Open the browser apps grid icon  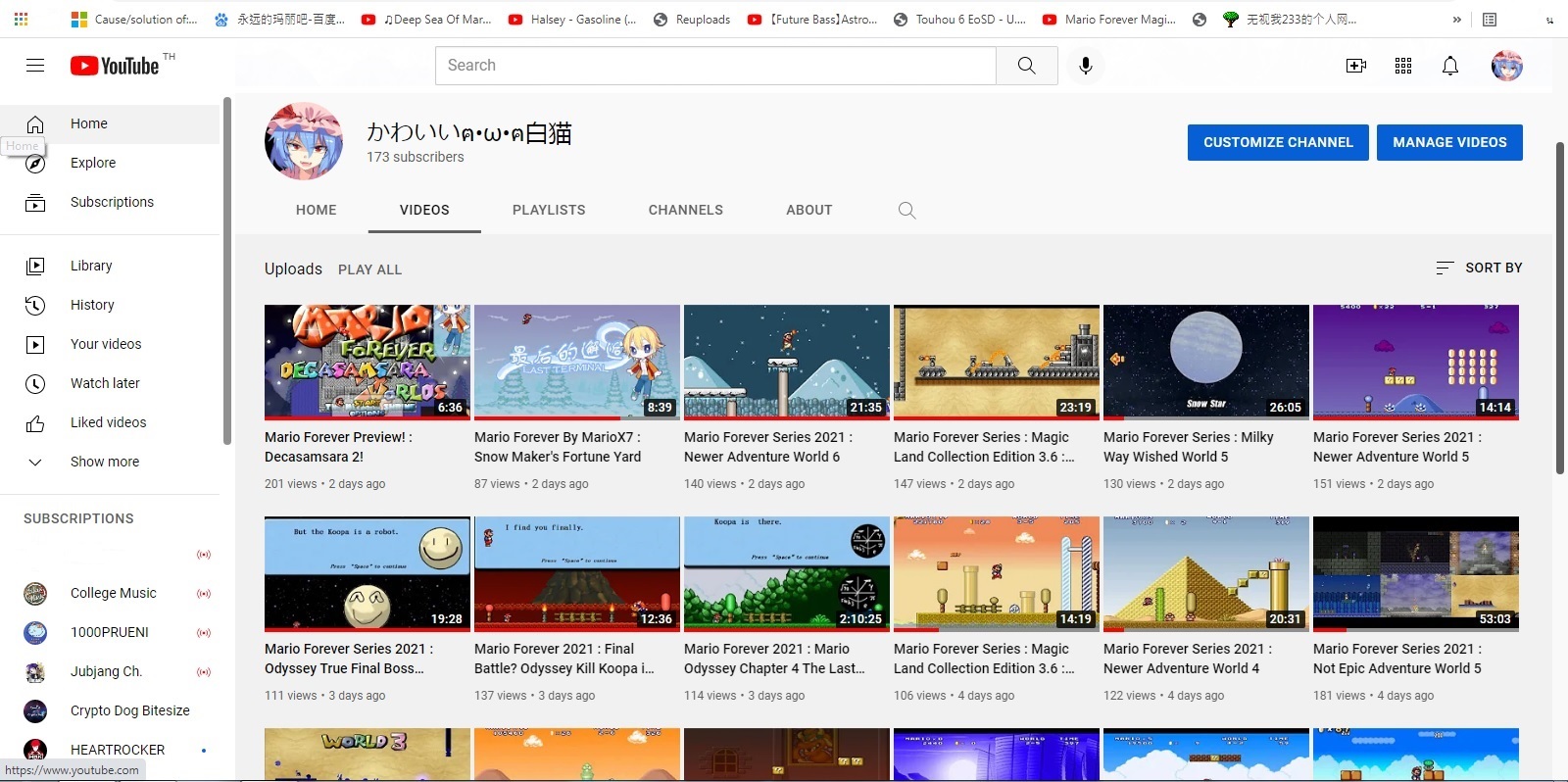(x=21, y=19)
